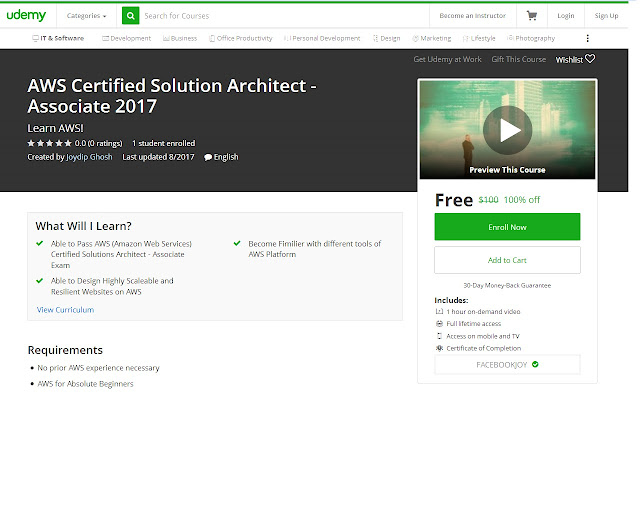Click Get Udemy at Work link
The height and width of the screenshot is (512, 640).
pyautogui.click(x=447, y=59)
